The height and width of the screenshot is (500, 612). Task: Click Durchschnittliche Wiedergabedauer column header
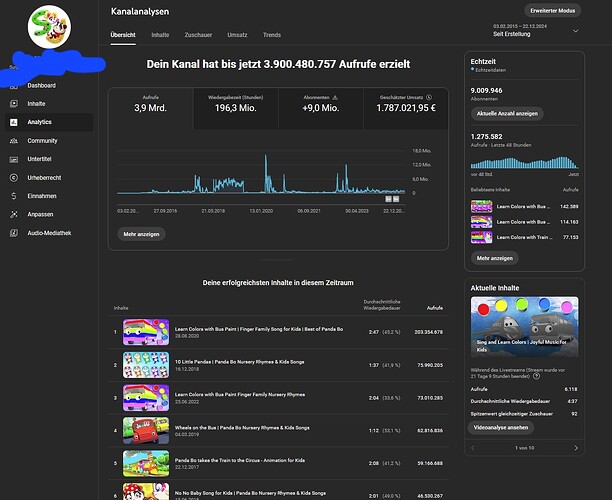tap(382, 305)
